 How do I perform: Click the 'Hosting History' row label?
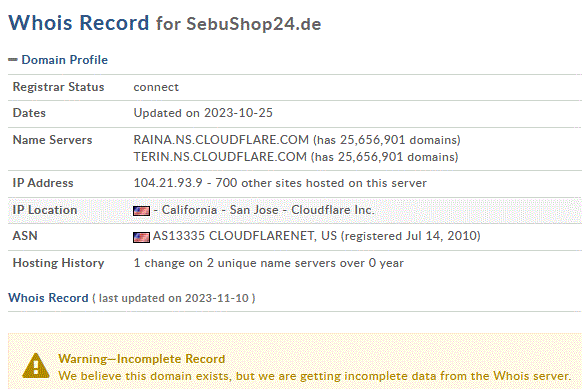pyautogui.click(x=58, y=263)
